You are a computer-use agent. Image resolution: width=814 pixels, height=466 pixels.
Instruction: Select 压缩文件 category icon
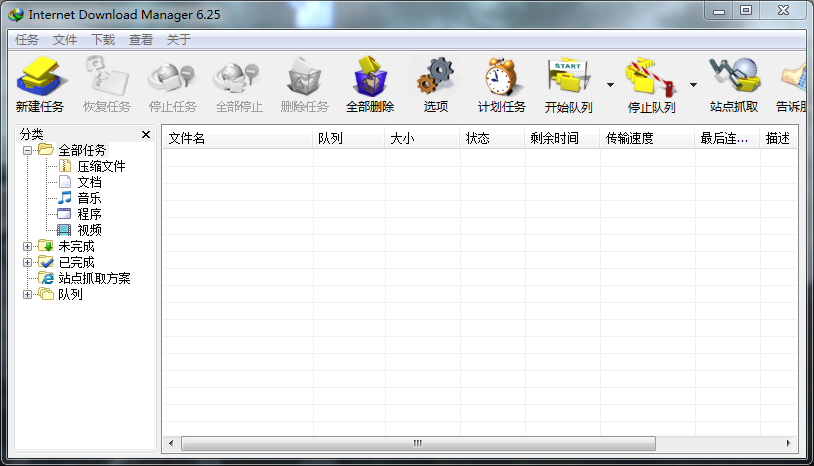[x=65, y=166]
